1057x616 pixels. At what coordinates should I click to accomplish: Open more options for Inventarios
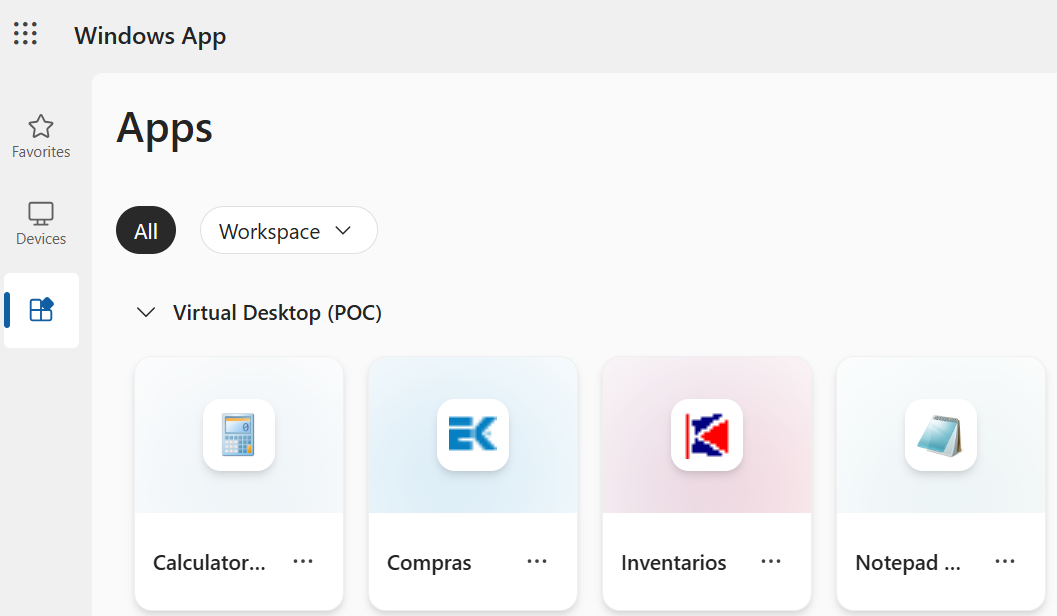coord(771,561)
